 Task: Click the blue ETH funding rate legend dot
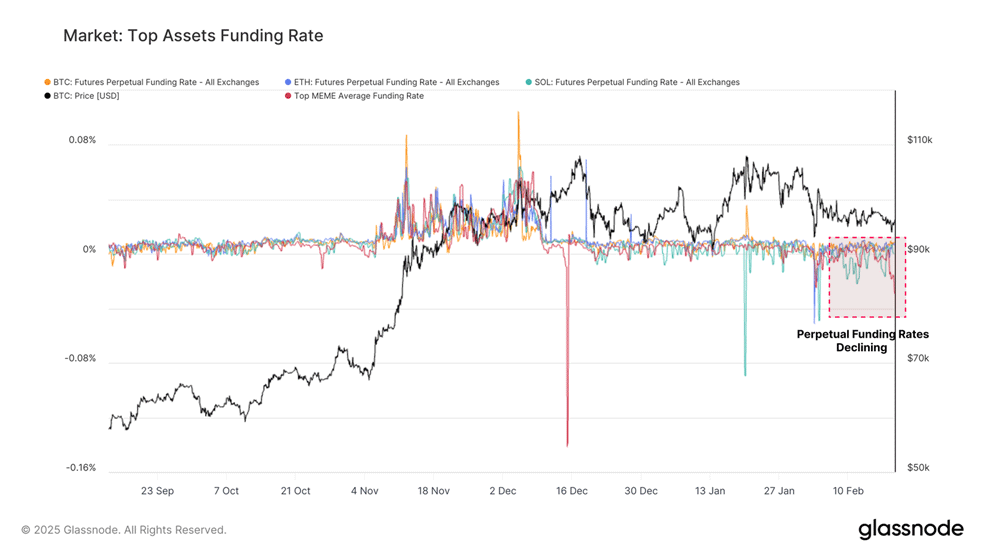[288, 82]
